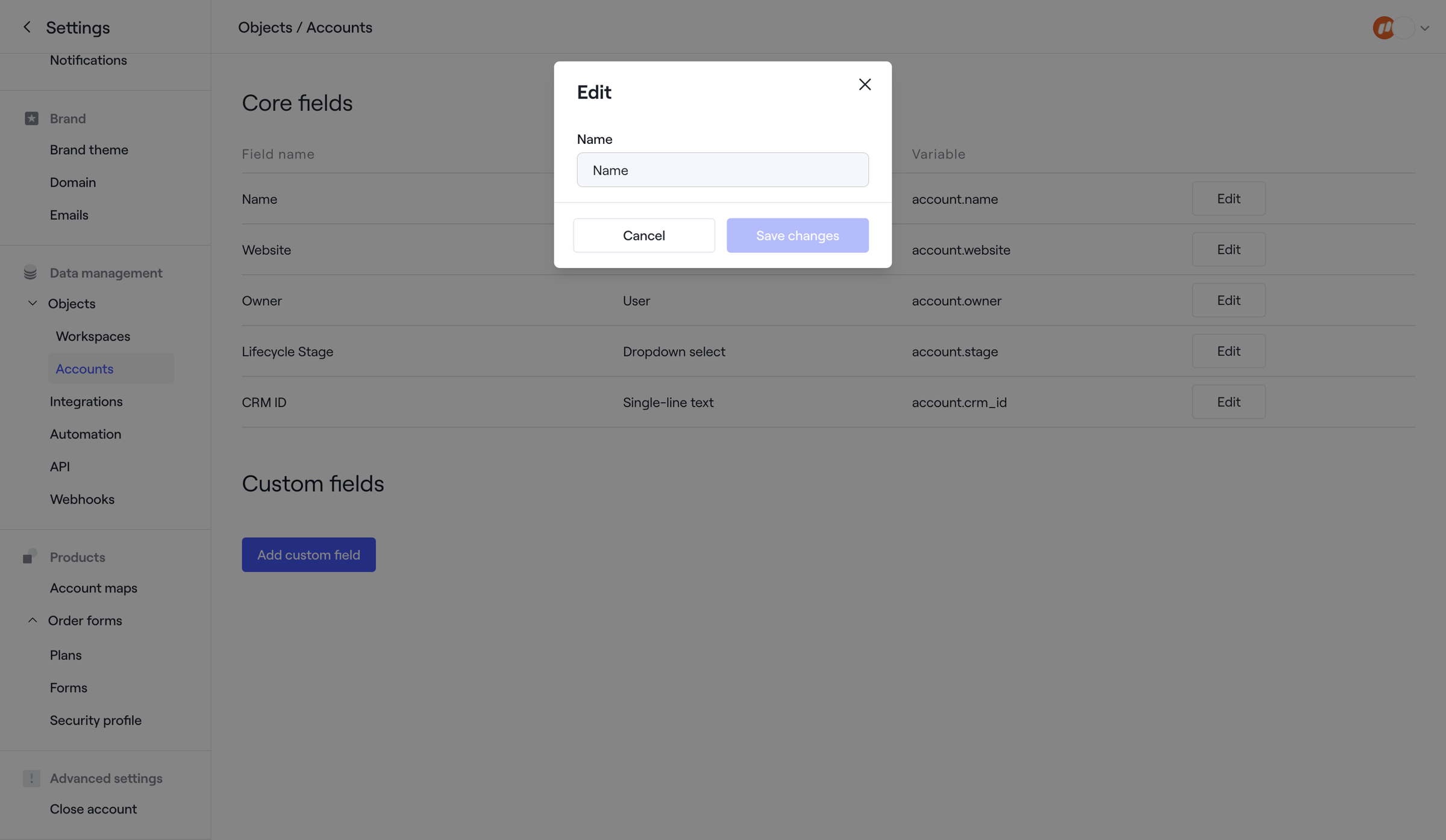Go back using the Settings arrow
The width and height of the screenshot is (1446, 840).
(27, 27)
